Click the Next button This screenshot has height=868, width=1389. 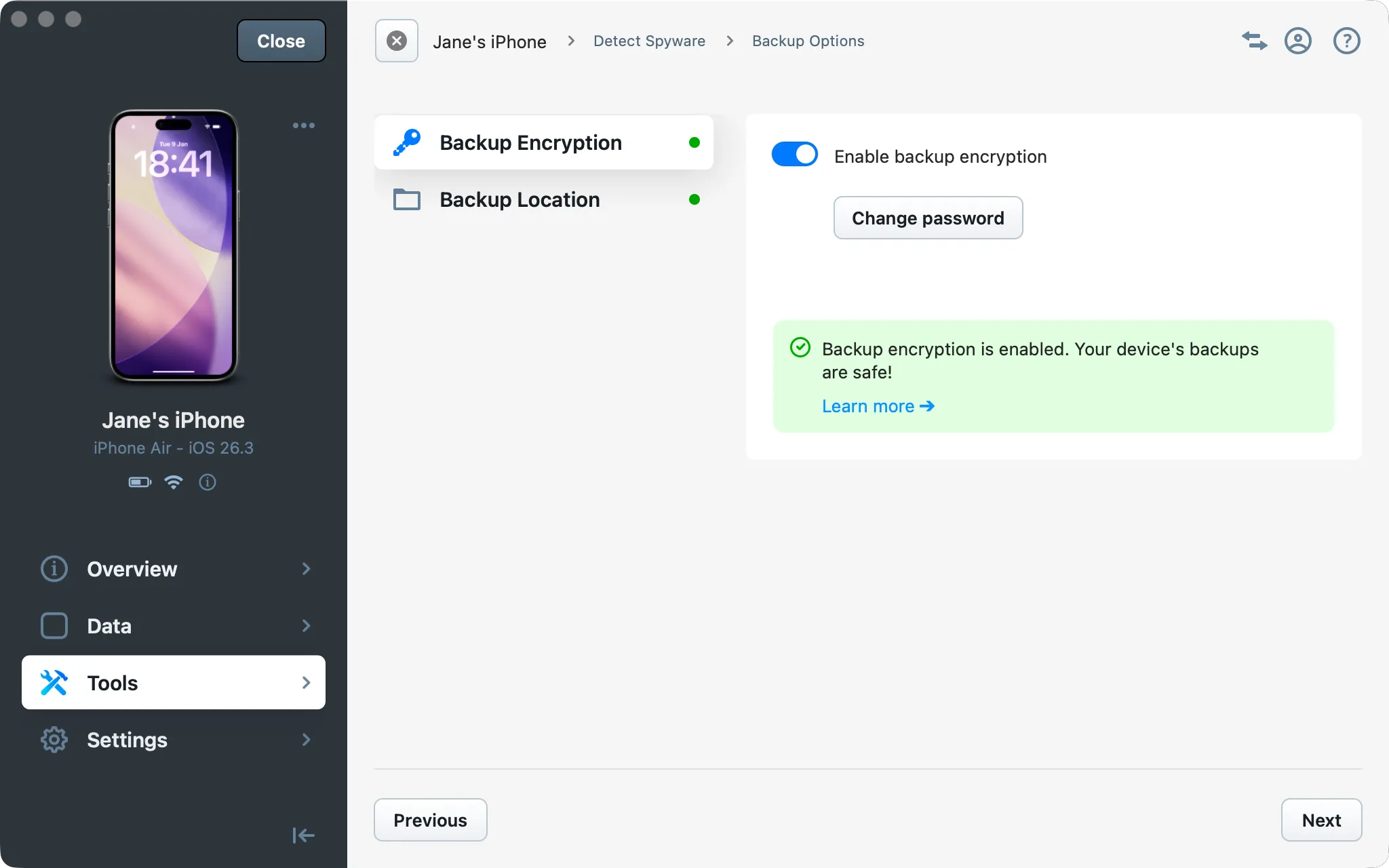pos(1320,820)
